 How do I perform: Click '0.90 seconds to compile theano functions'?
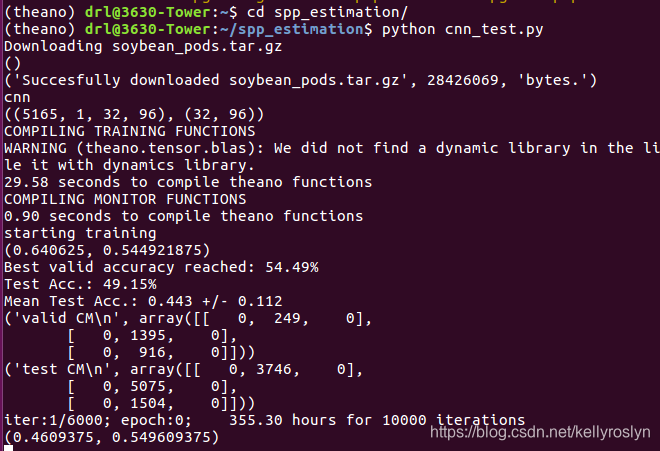pyautogui.click(x=184, y=216)
